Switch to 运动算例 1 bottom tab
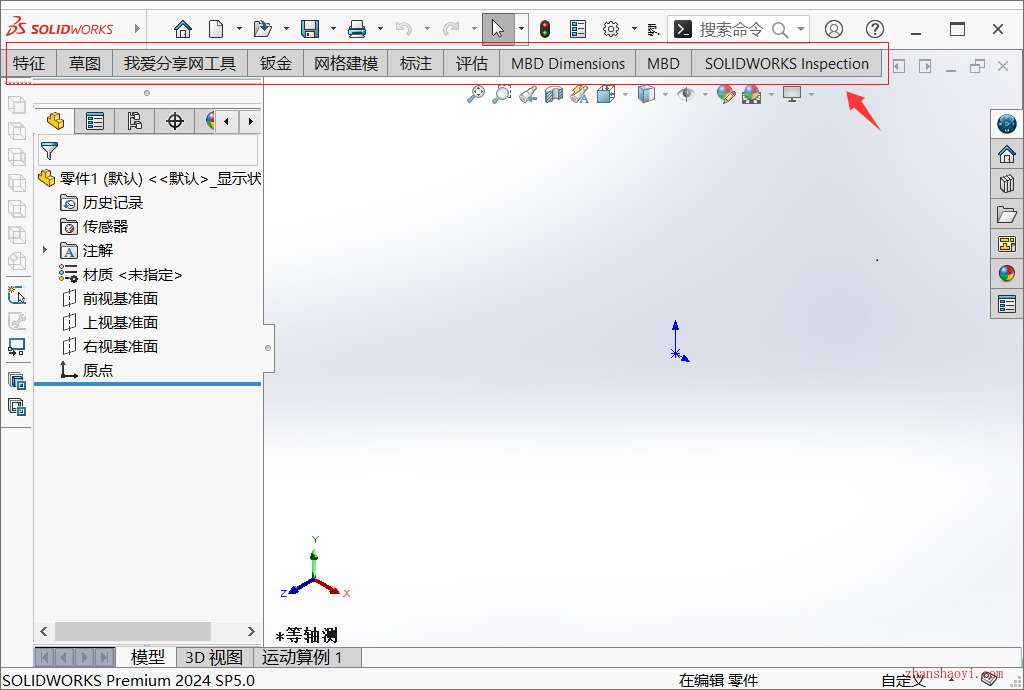Screen dimensions: 1024x690 coord(302,657)
